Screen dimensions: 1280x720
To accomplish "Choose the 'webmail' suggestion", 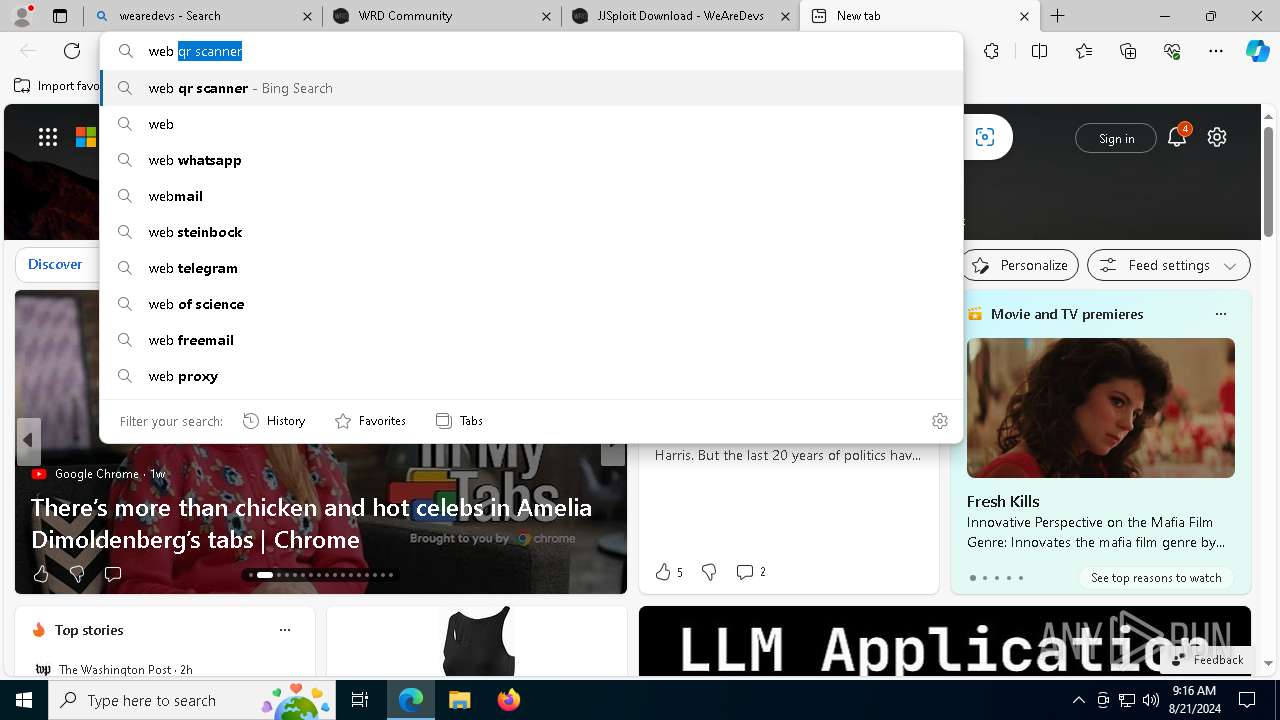I will pos(532,196).
